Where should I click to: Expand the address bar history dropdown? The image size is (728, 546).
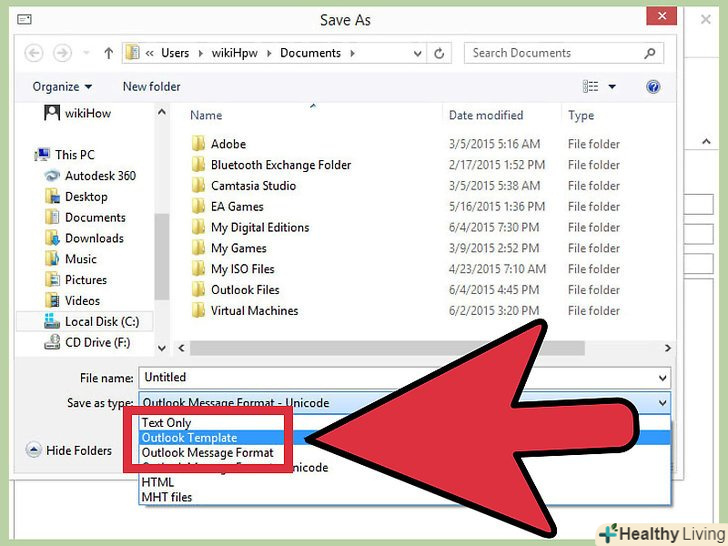(417, 53)
